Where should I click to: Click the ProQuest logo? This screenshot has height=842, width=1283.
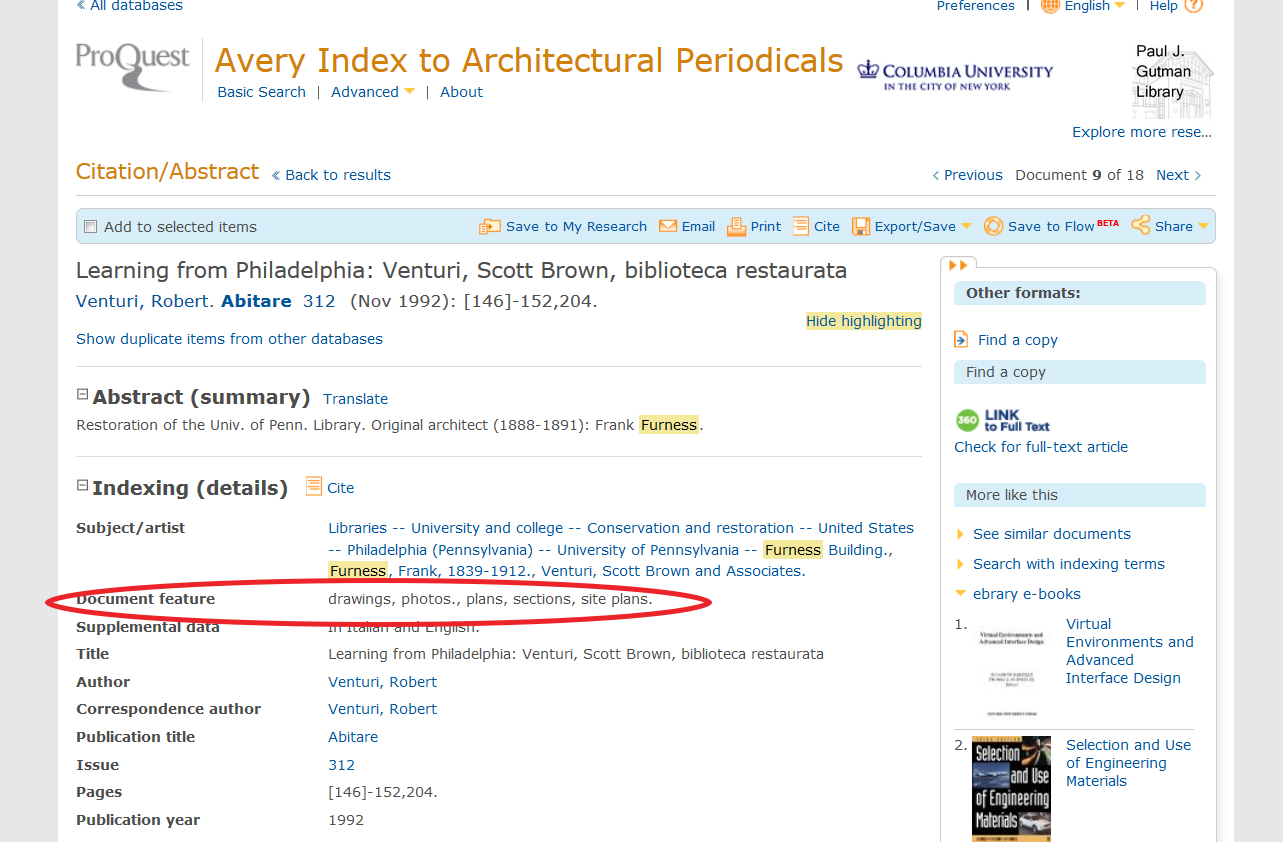point(133,66)
